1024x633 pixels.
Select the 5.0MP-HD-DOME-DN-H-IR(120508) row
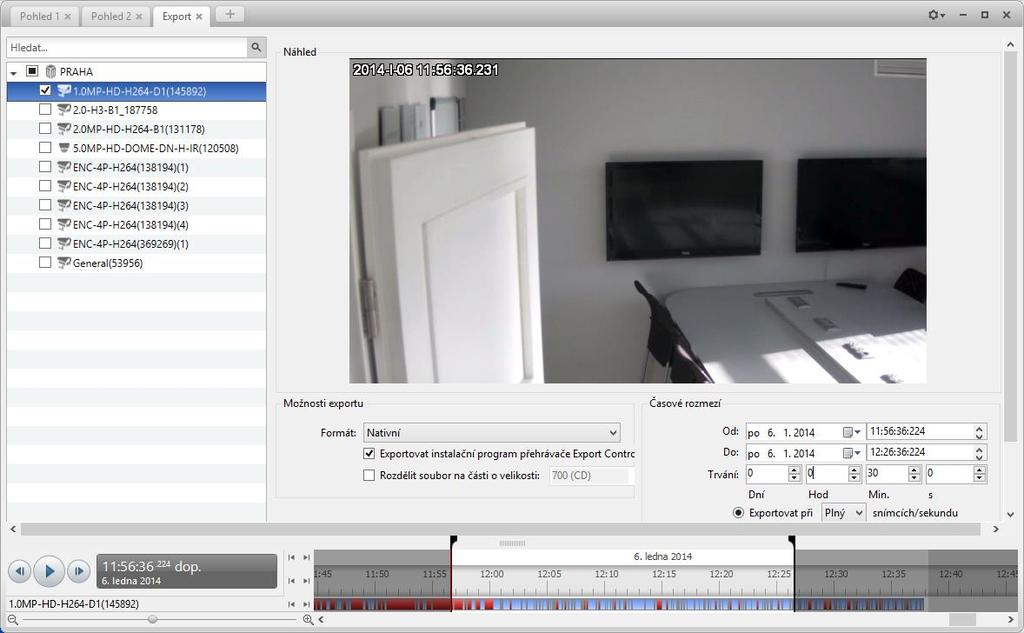[x=136, y=148]
